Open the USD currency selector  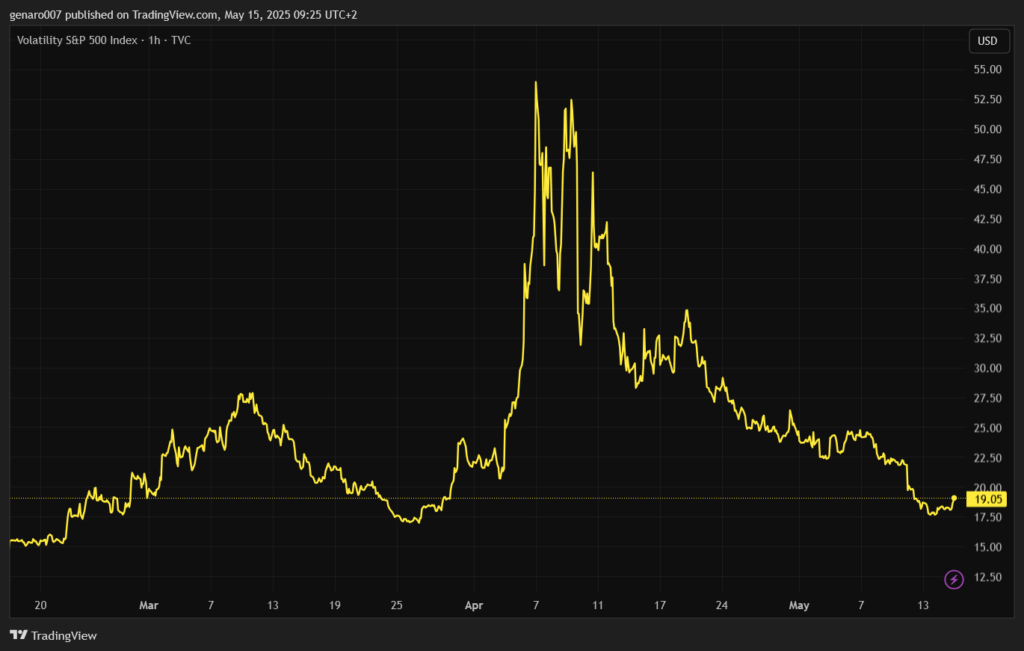(988, 41)
